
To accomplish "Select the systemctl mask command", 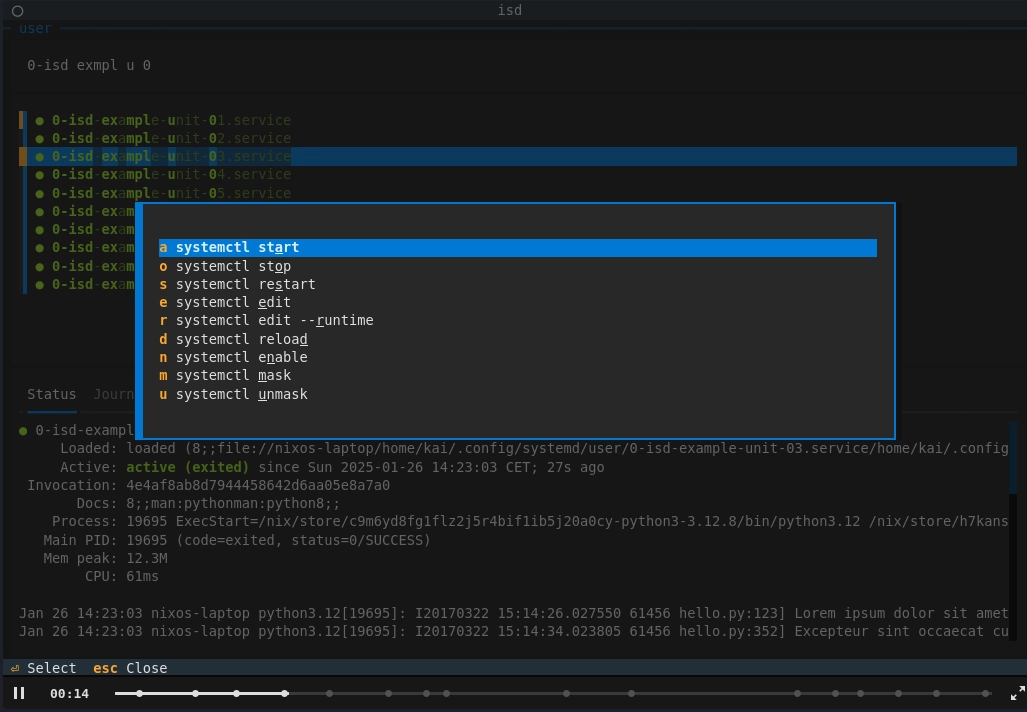I will (x=233, y=376).
